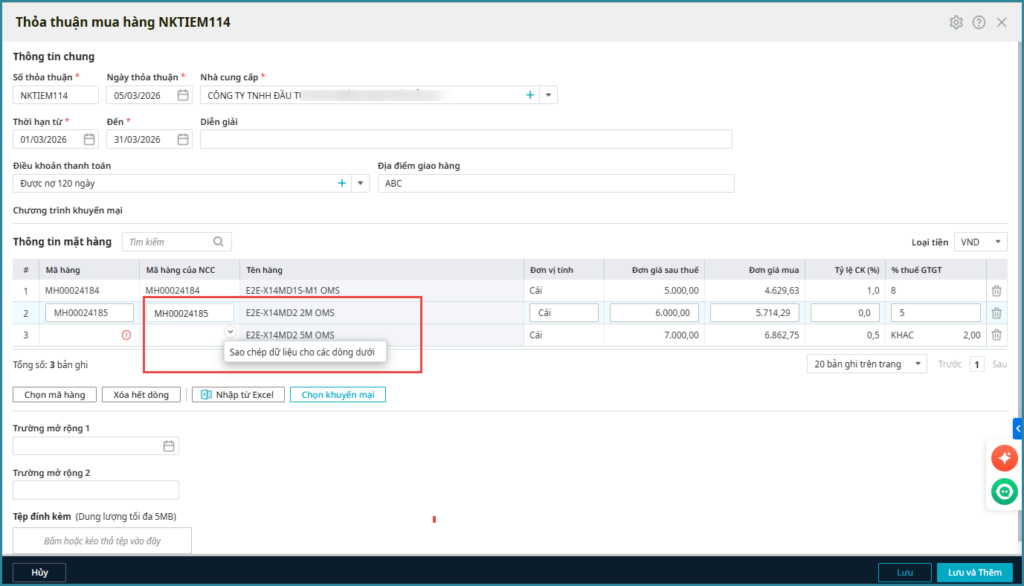Click Nhập từ Excel button
The image size is (1024, 586).
(x=237, y=395)
